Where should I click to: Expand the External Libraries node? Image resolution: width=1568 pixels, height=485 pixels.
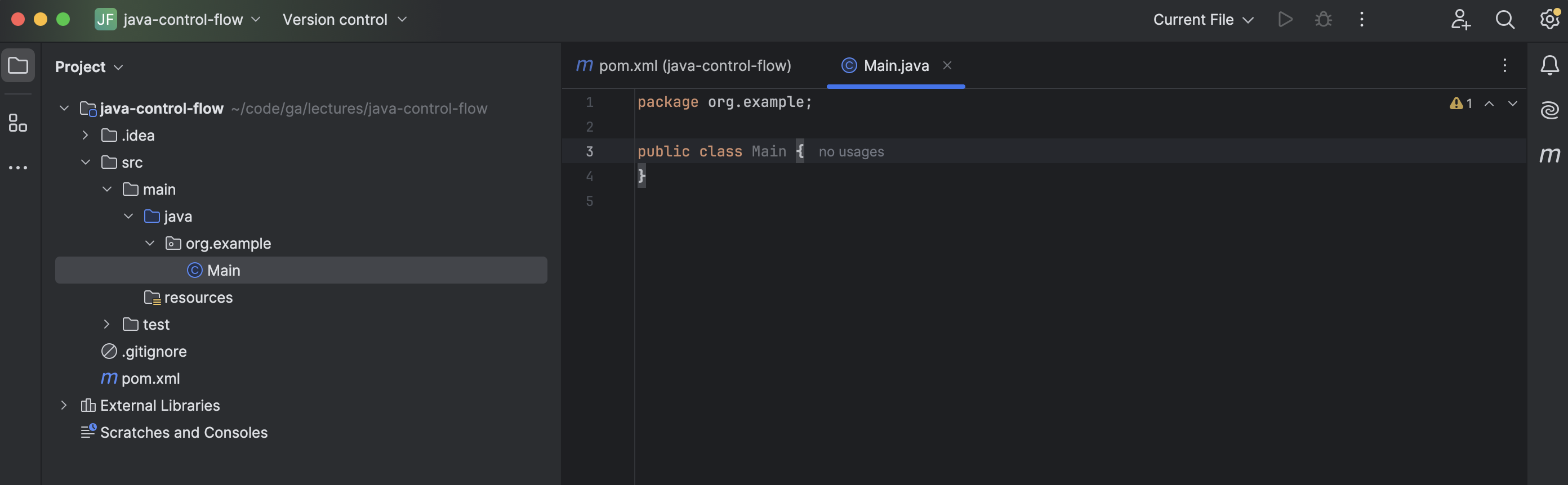(64, 405)
